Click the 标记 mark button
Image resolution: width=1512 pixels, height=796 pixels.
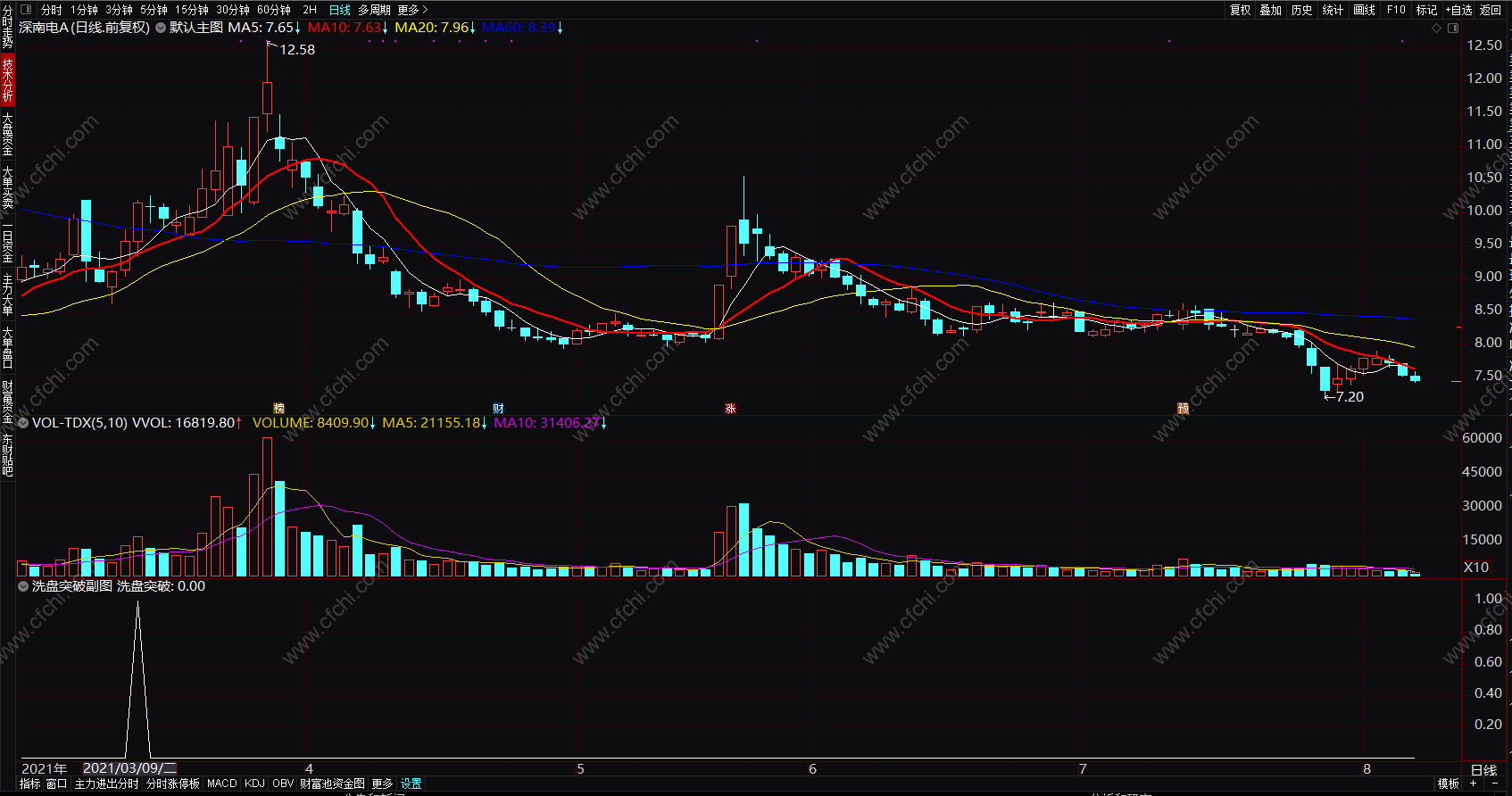(x=1426, y=10)
